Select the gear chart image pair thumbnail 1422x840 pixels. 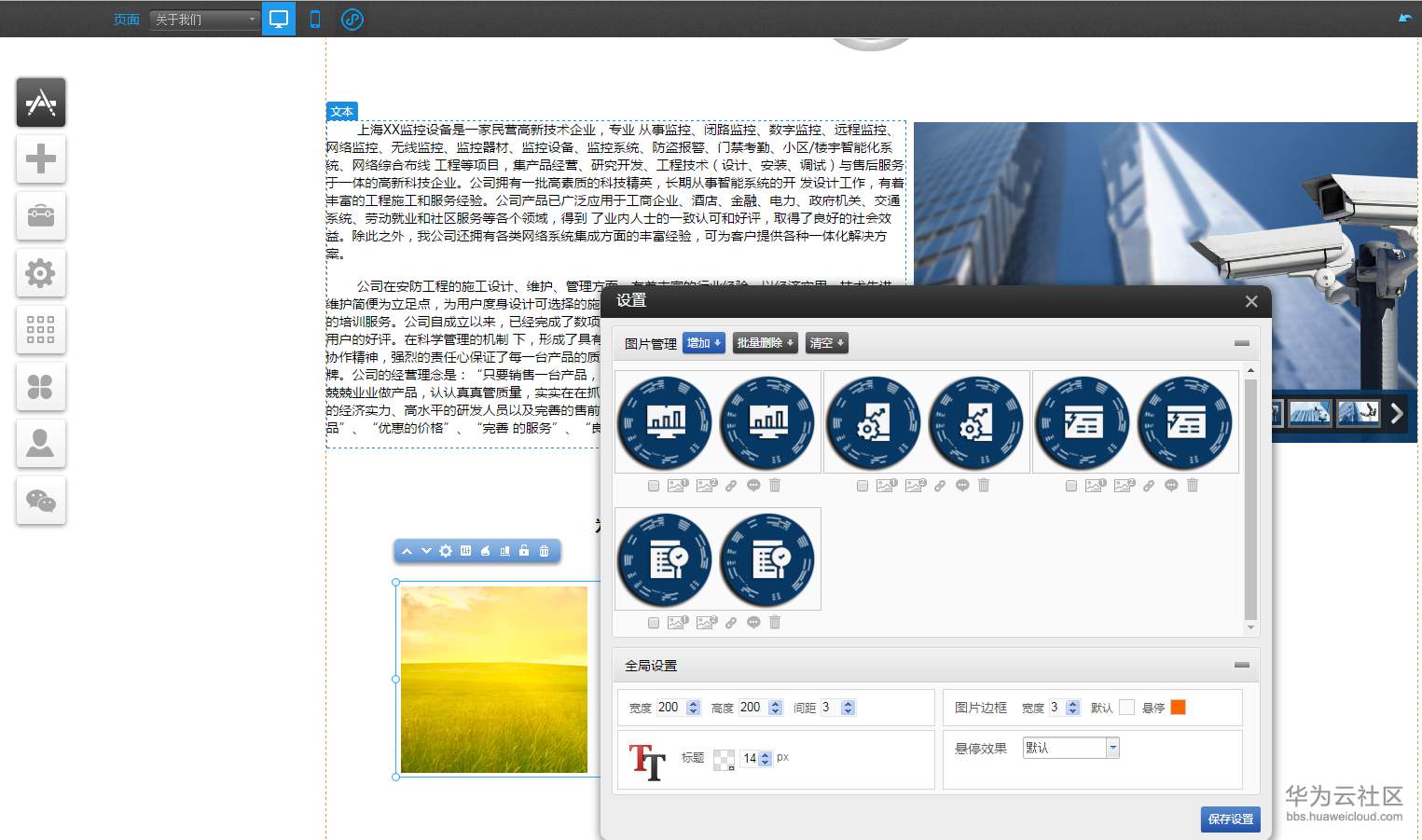[927, 422]
